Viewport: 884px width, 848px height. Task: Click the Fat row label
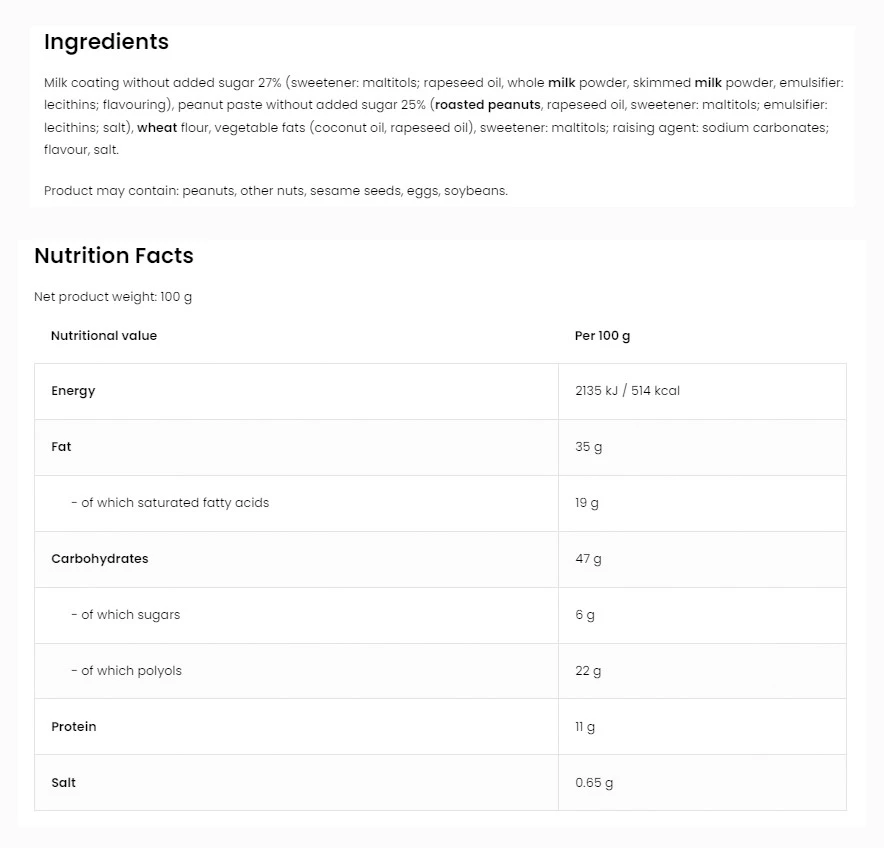coord(61,447)
